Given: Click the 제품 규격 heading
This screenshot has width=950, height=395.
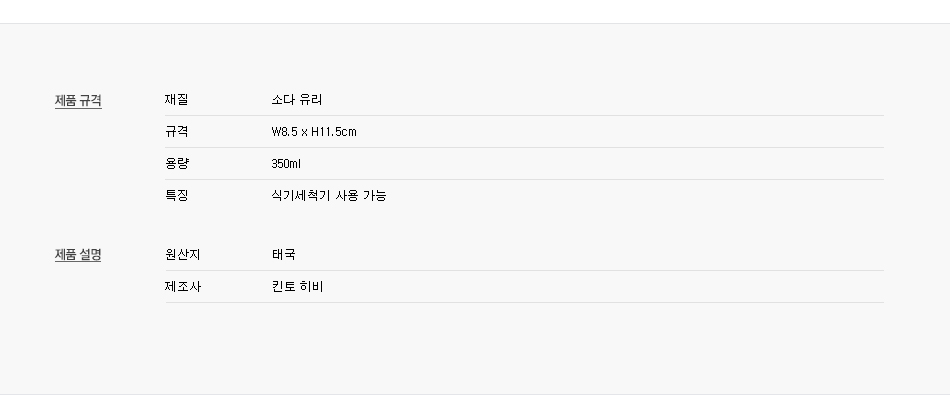Looking at the screenshot, I should pos(78,101).
